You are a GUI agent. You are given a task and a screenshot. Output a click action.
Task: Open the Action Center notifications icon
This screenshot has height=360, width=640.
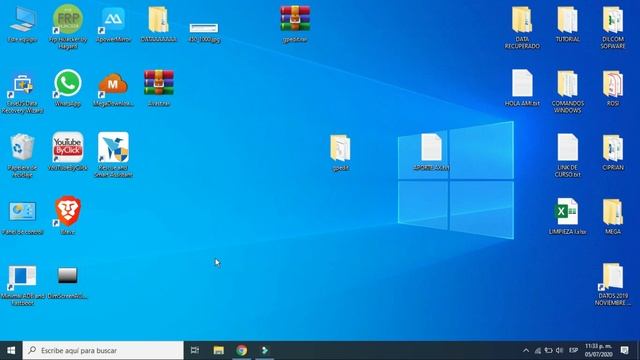coord(624,350)
